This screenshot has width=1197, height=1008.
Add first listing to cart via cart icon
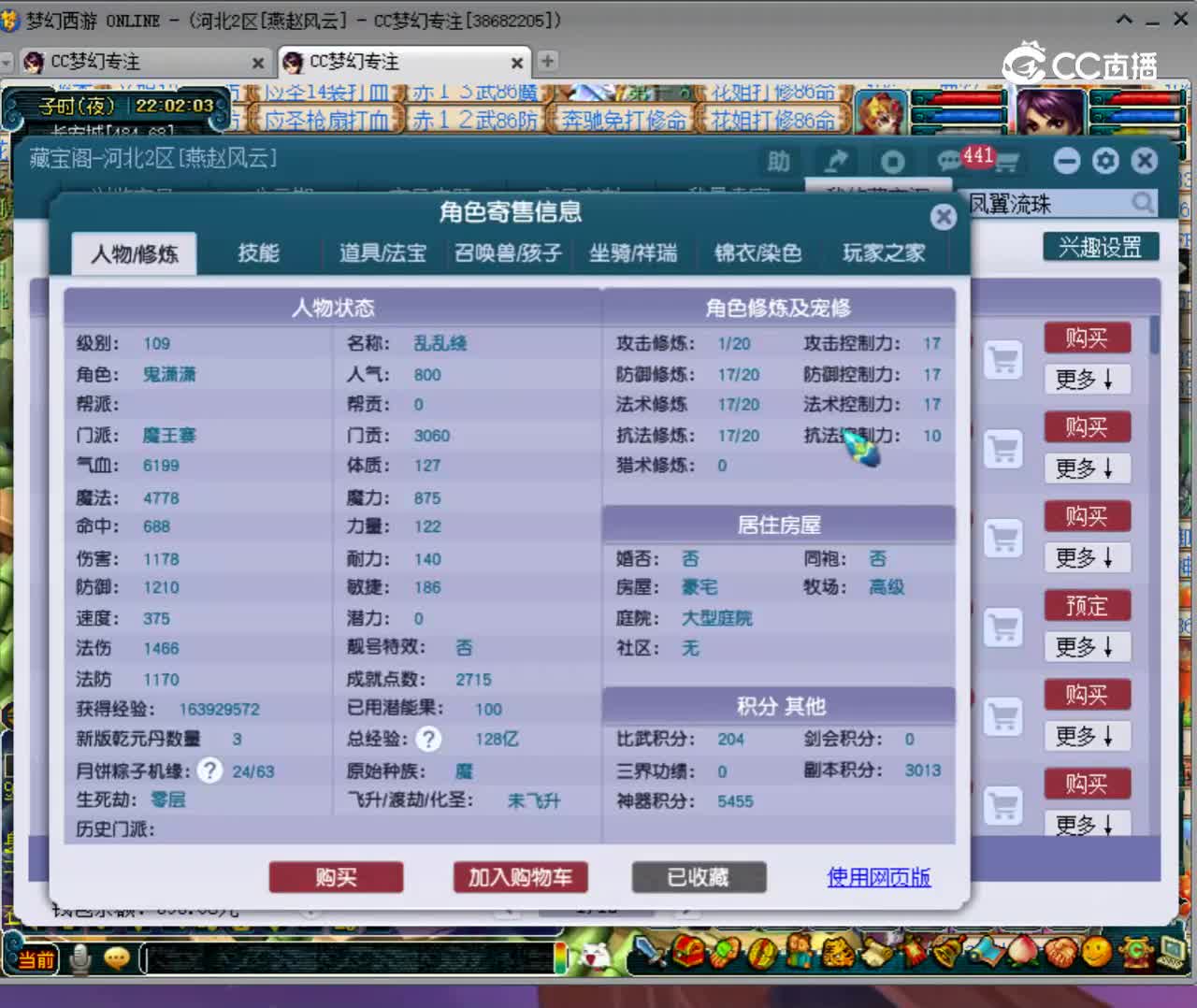coord(1003,359)
